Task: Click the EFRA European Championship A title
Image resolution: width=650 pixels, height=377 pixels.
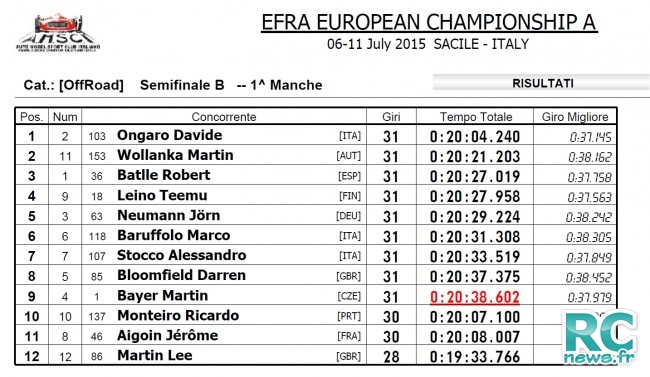Action: [429, 22]
